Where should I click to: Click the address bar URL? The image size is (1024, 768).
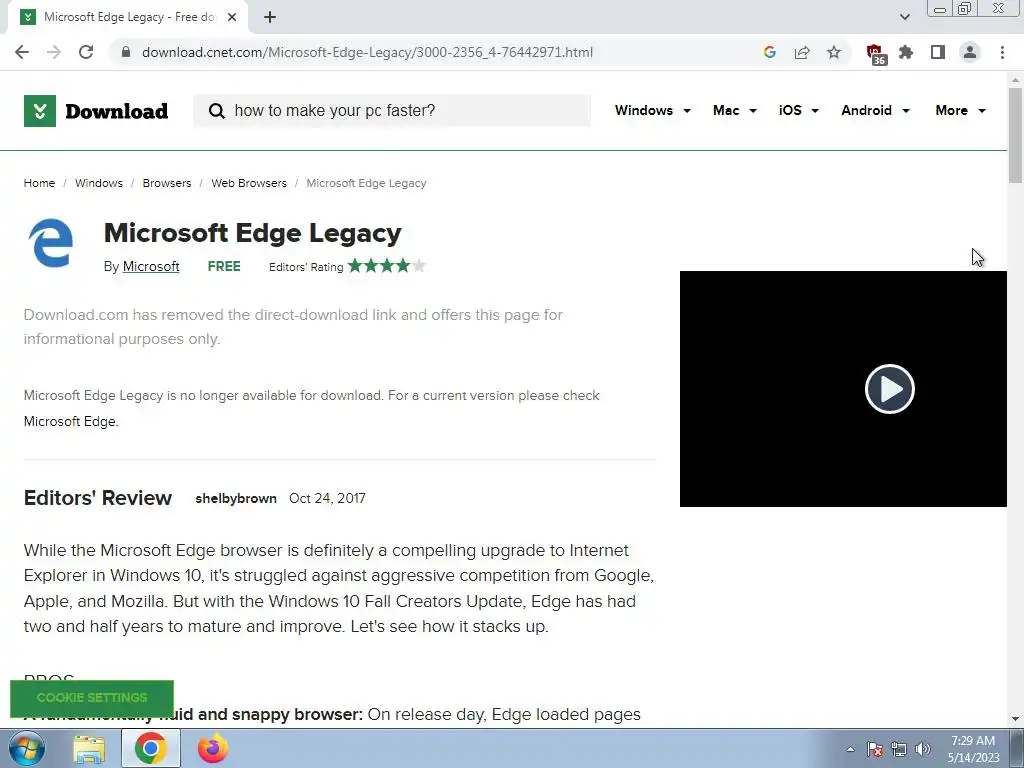pyautogui.click(x=367, y=52)
